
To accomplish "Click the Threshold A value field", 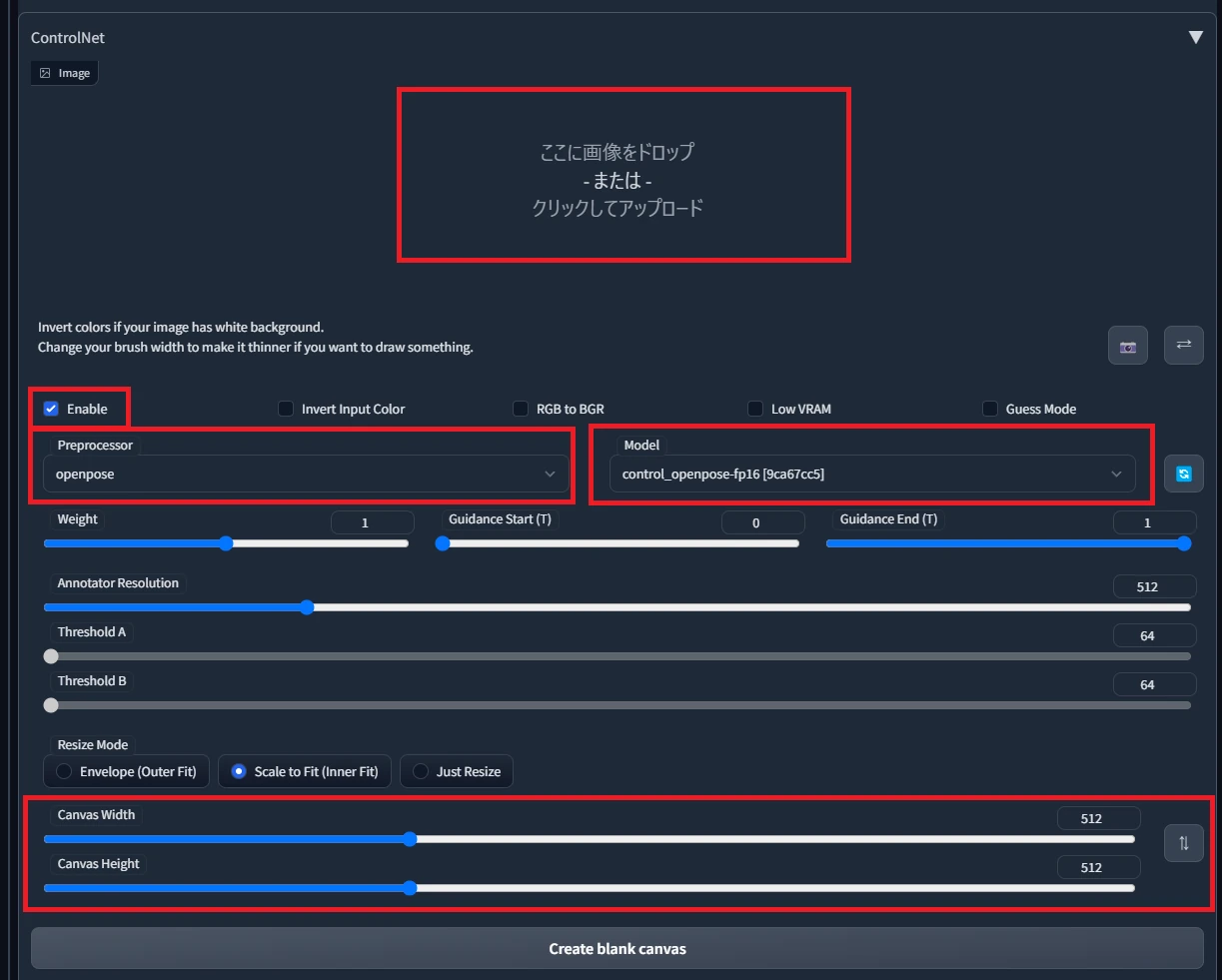I will [1154, 635].
